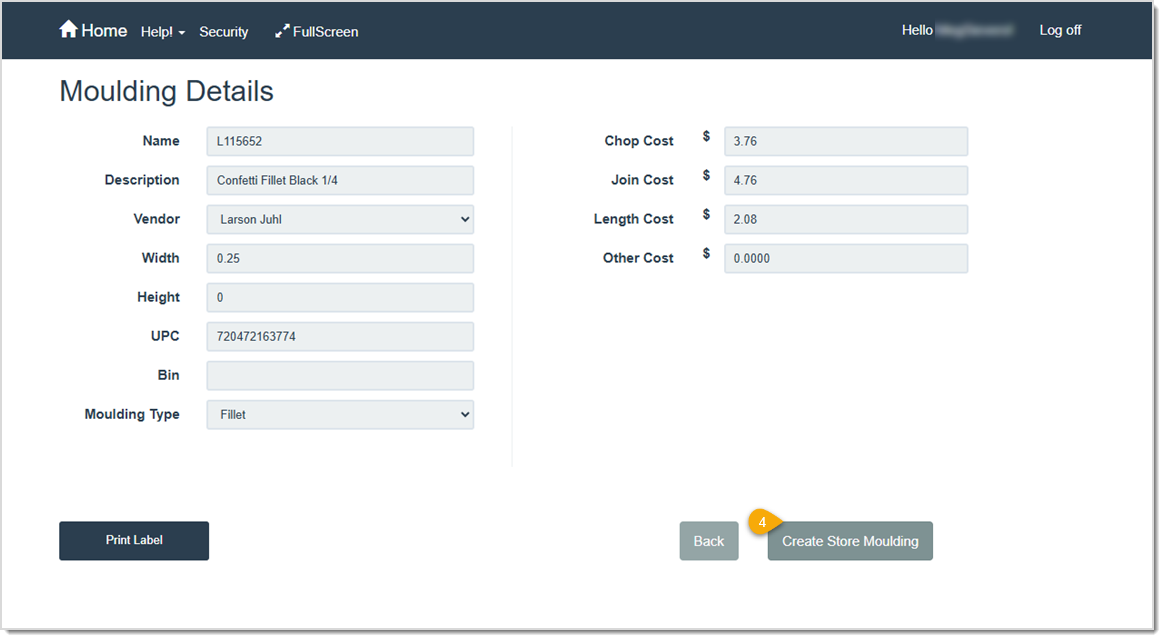
Task: Open the Security menu item
Action: tap(223, 31)
